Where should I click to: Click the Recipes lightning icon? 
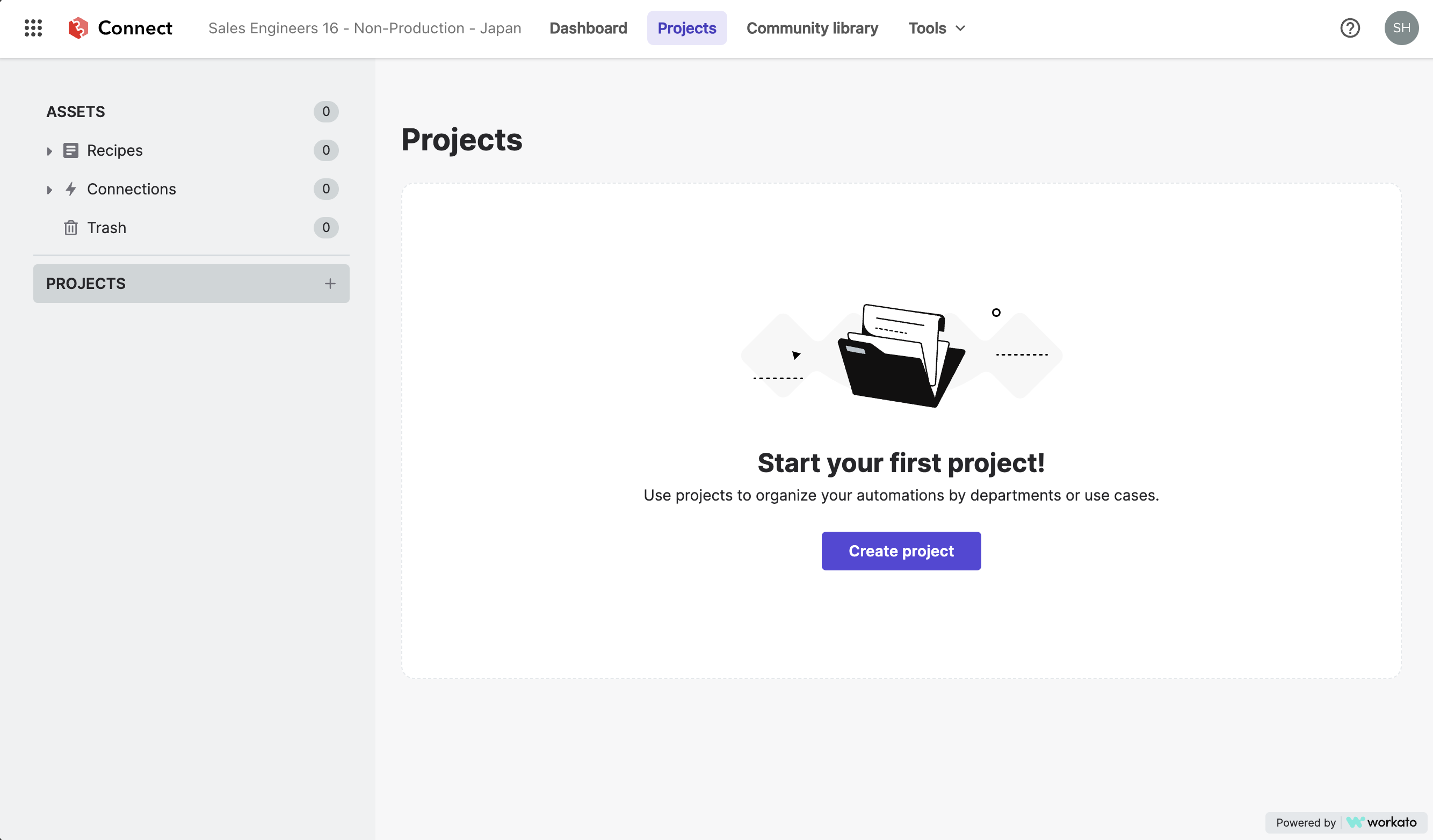pyautogui.click(x=70, y=188)
